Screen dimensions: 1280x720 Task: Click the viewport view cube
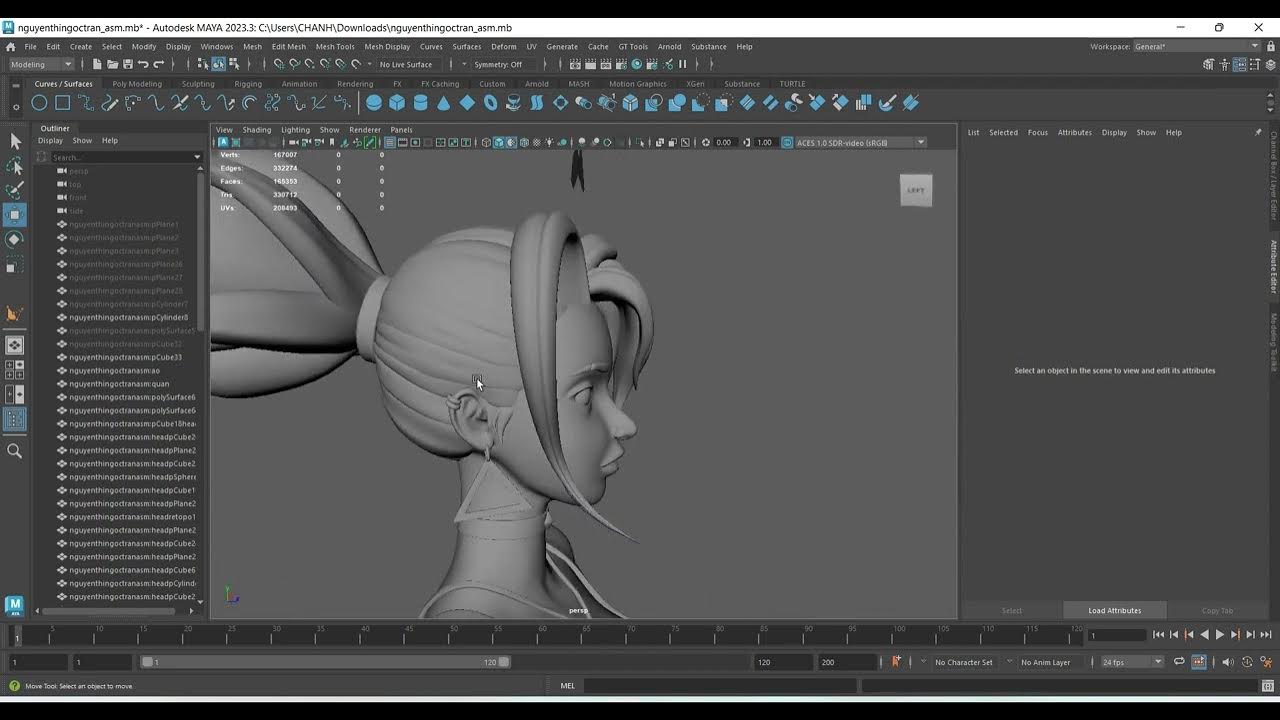(x=916, y=190)
